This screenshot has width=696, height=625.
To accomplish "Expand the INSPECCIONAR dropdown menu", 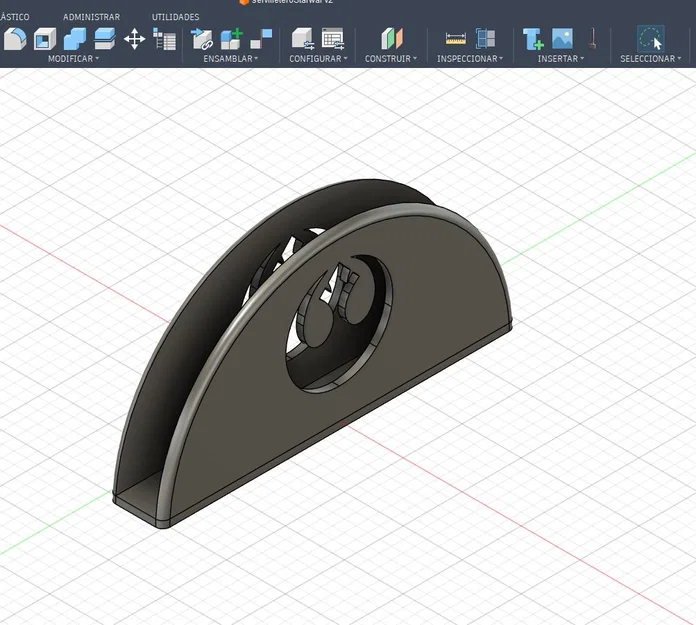I will [x=470, y=59].
